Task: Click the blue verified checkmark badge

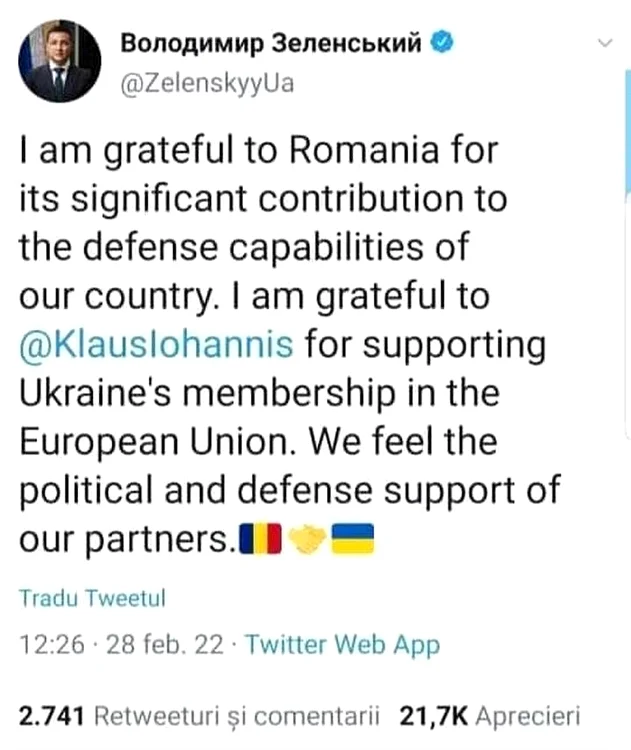Action: (443, 43)
